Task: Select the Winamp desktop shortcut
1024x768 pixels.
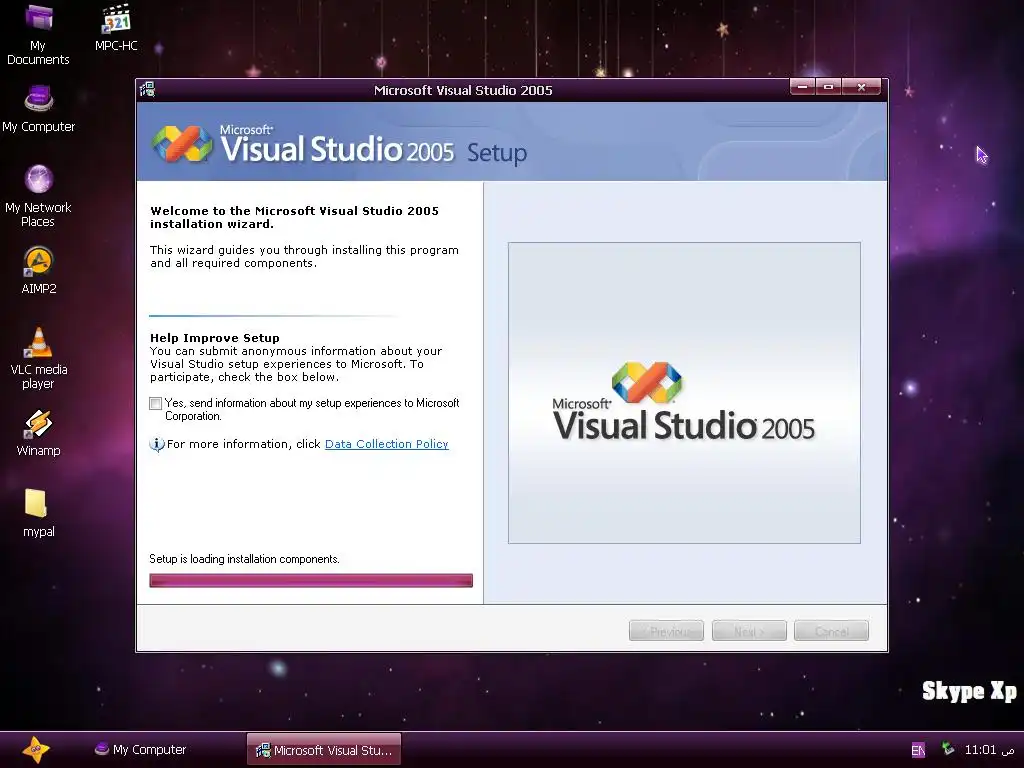Action: (39, 432)
